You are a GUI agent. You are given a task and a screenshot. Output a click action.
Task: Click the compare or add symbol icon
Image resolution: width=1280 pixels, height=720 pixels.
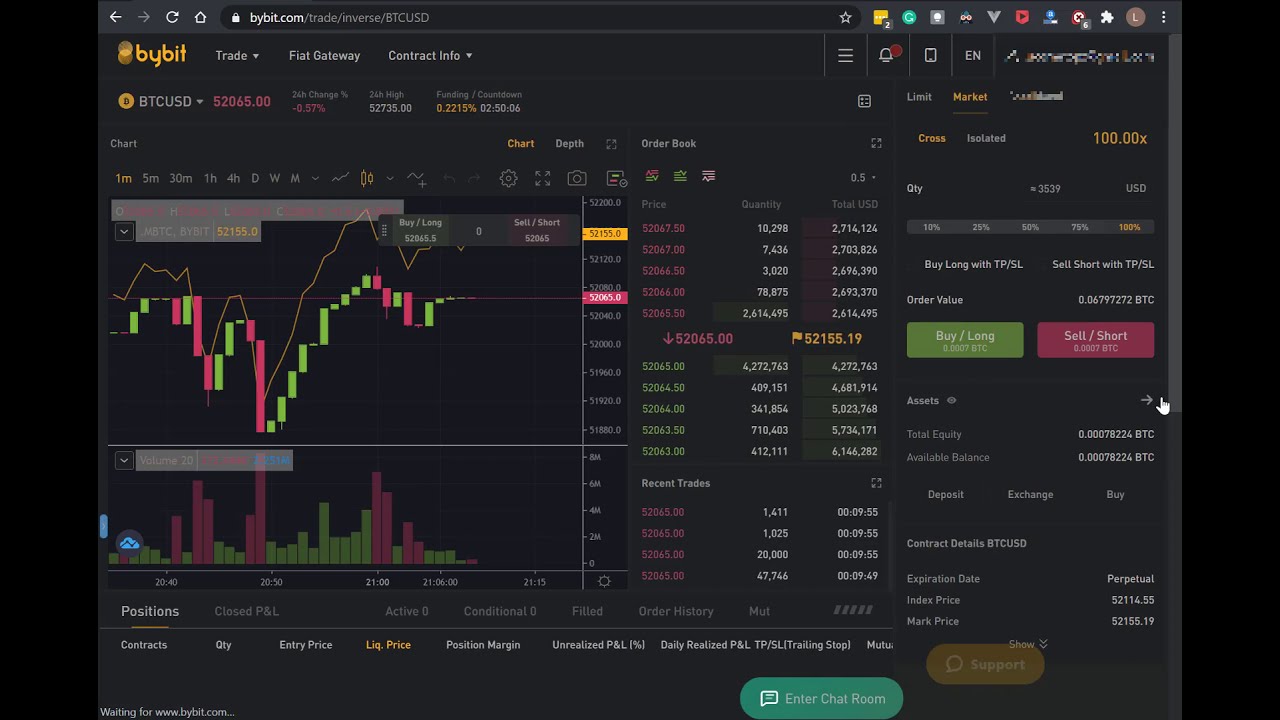417,178
